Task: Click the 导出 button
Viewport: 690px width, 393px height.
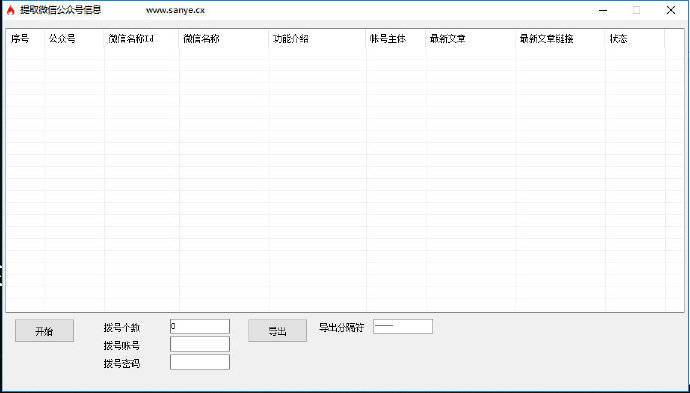Action: point(277,331)
